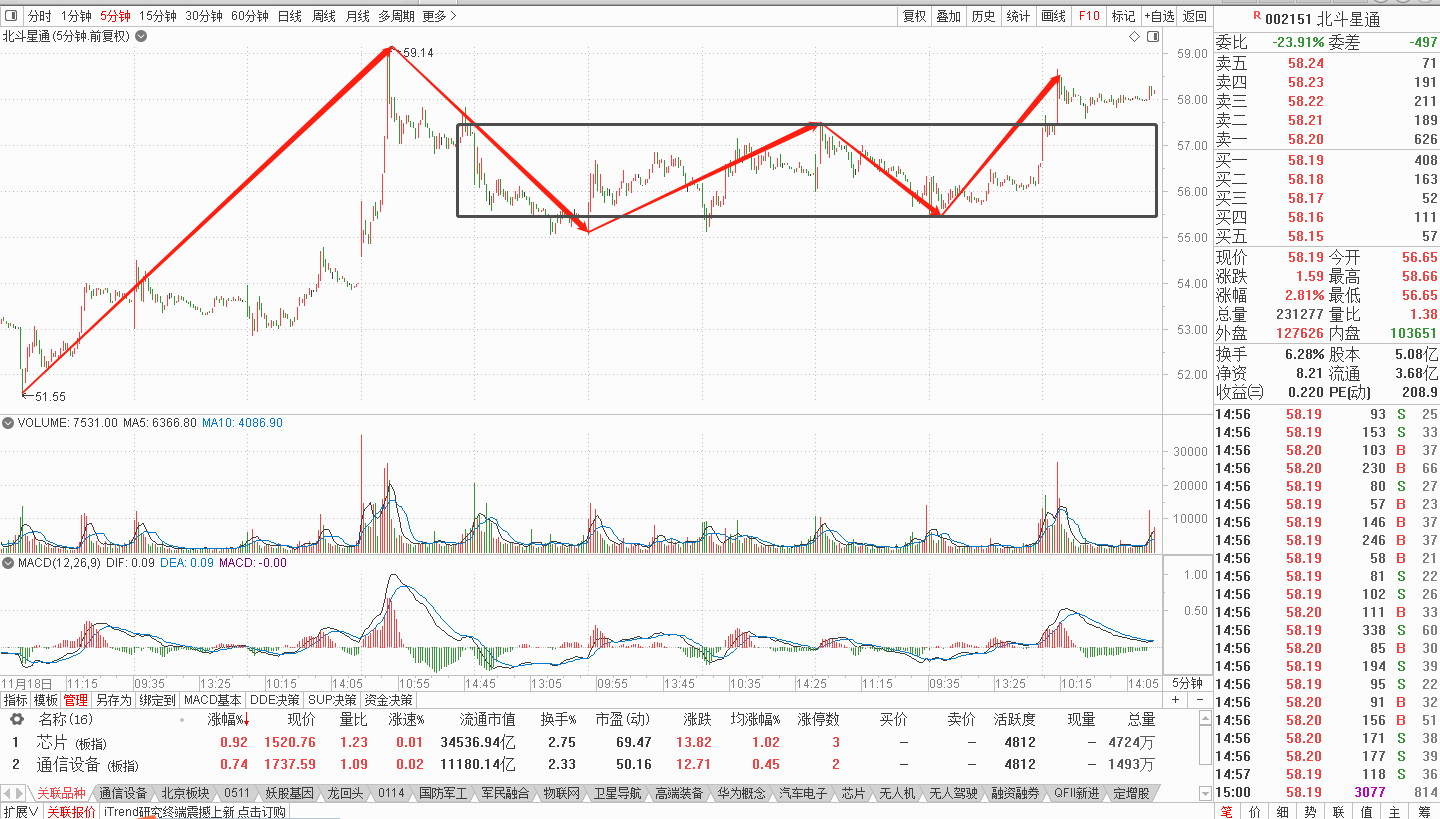Viewport: 1440px width, 819px height.
Task: Open the 关联报价 tab
Action: point(72,811)
